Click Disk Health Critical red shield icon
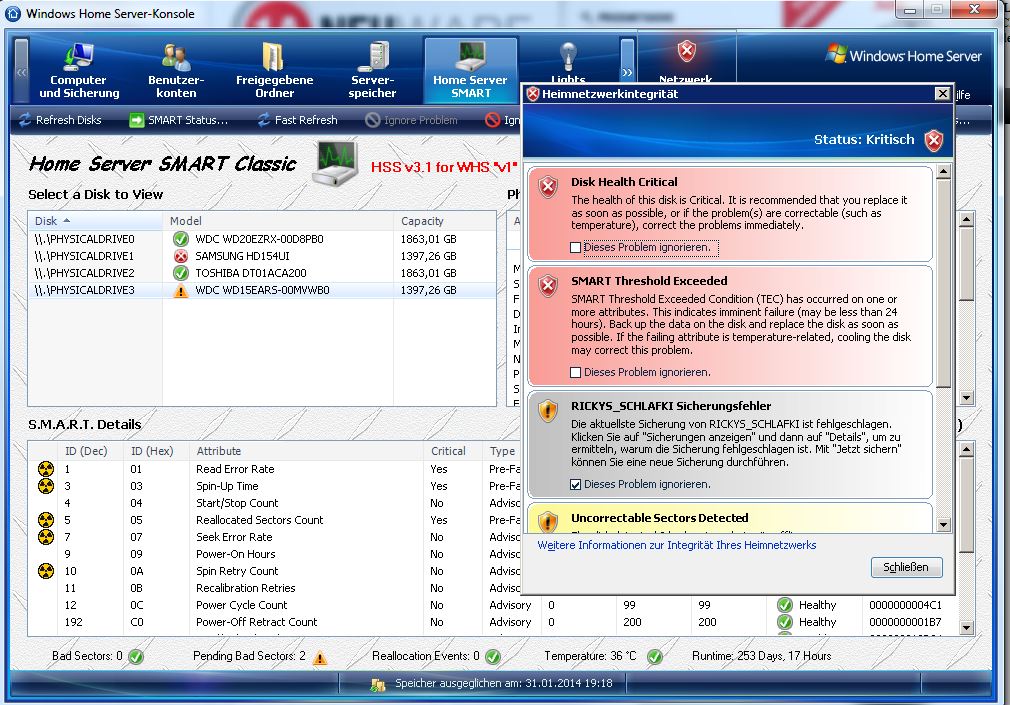This screenshot has height=705, width=1010. tap(548, 188)
